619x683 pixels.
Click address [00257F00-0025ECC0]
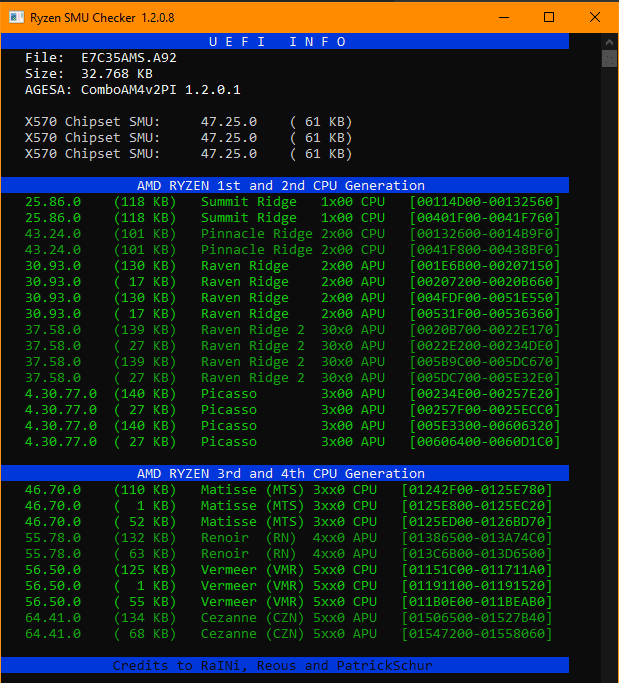coord(484,409)
